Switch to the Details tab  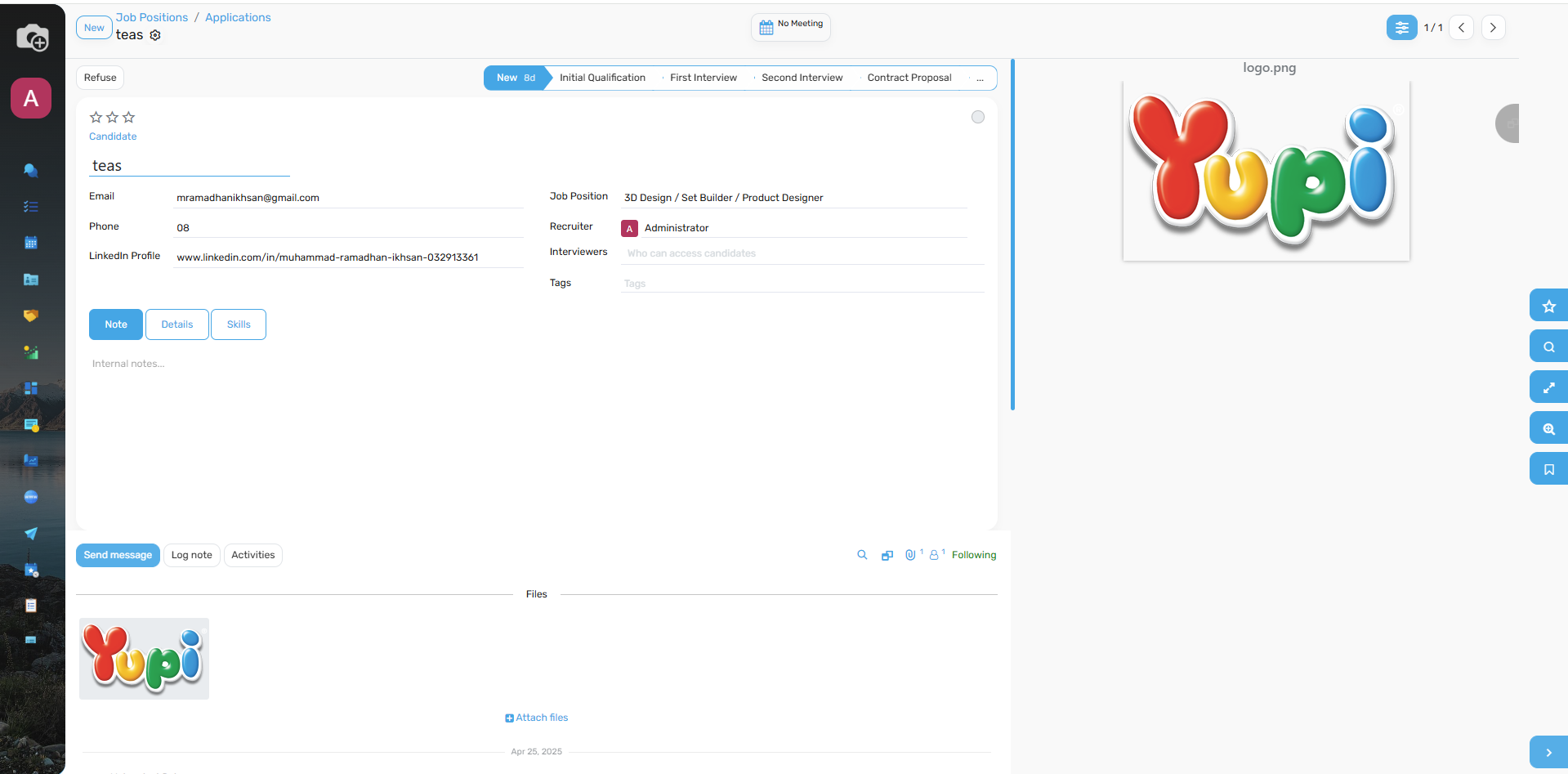177,324
